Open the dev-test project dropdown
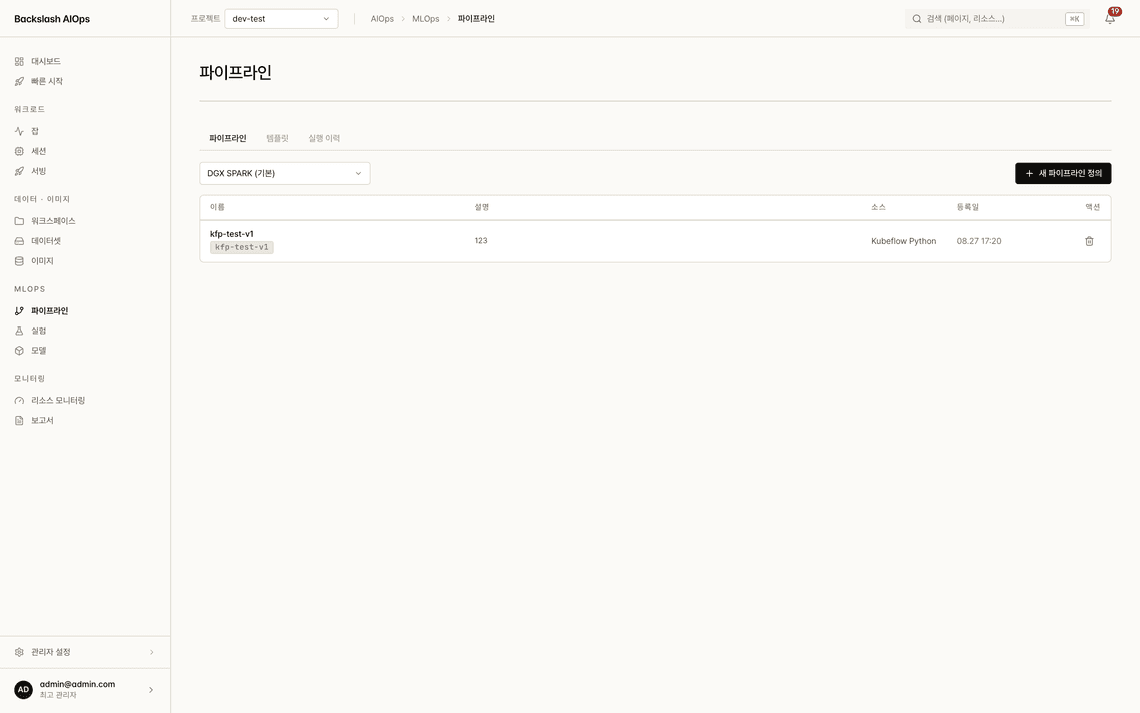This screenshot has height=713, width=1140. tap(281, 19)
